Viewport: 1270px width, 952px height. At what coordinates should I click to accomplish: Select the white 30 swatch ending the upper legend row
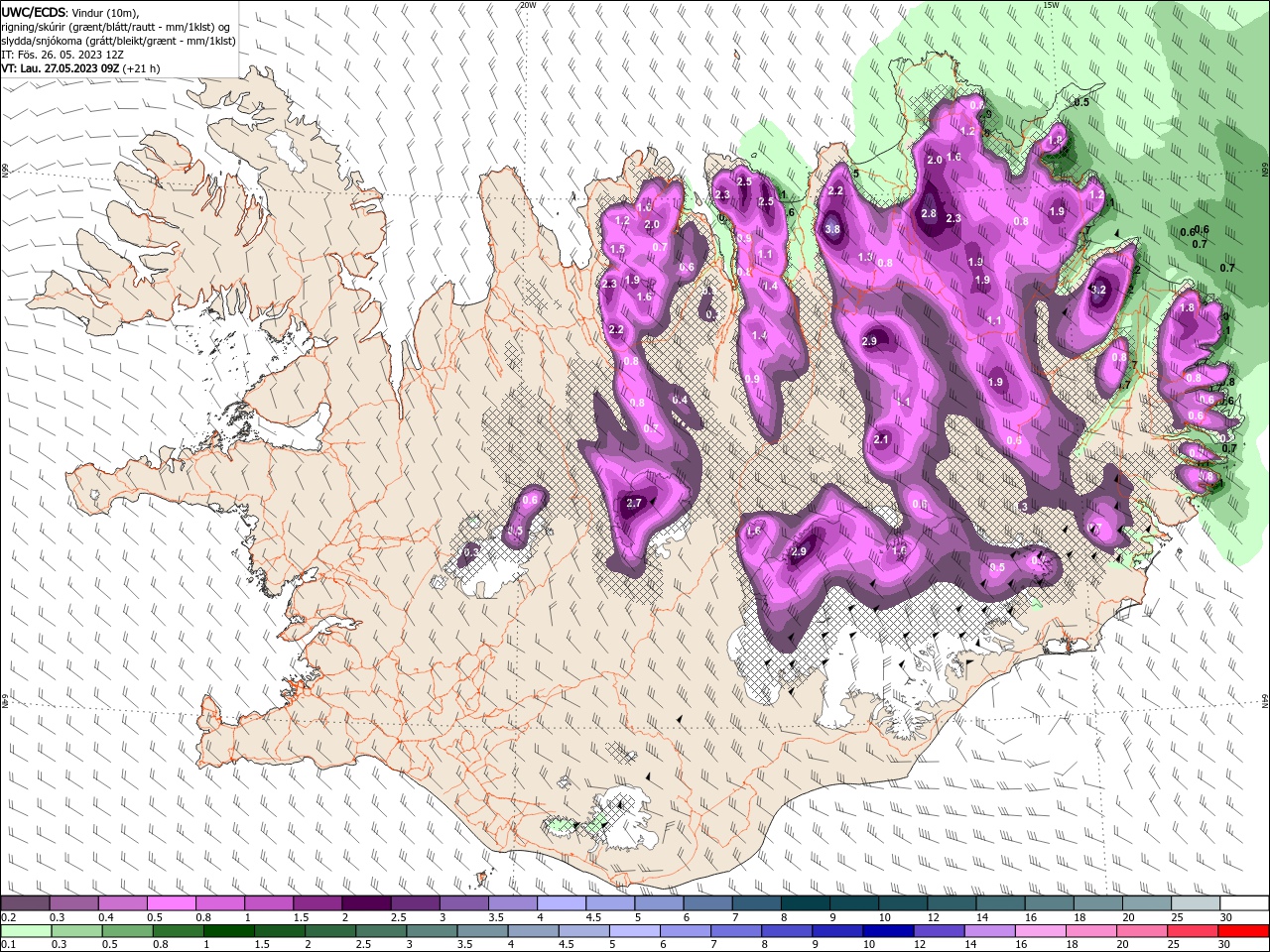[1243, 902]
